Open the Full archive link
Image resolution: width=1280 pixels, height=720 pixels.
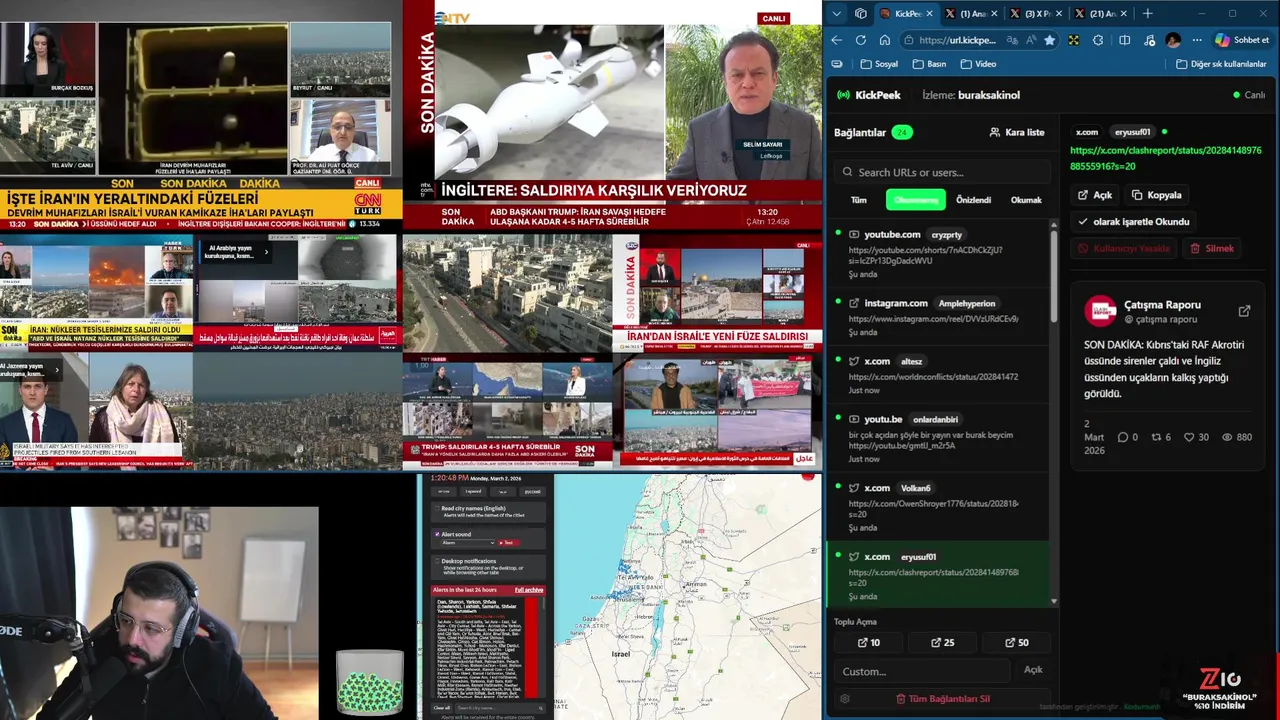point(529,590)
